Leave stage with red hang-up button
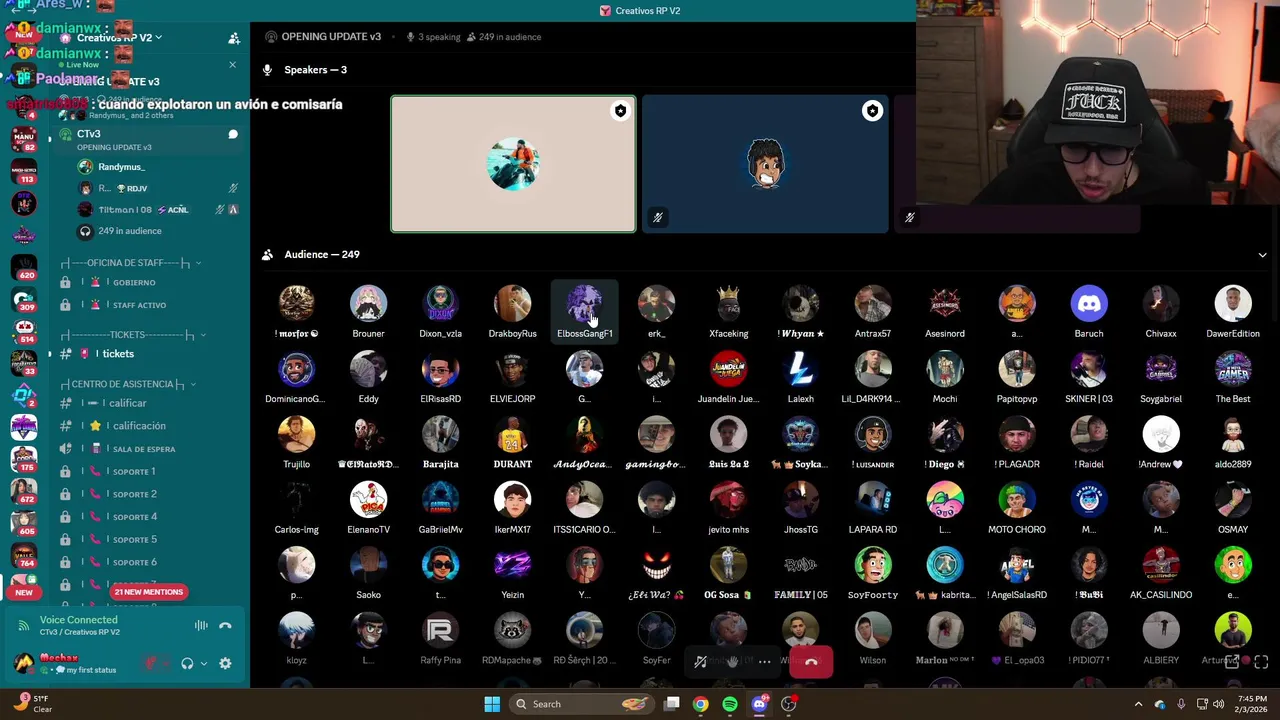Screen dimensions: 1280x720 tap(811, 662)
